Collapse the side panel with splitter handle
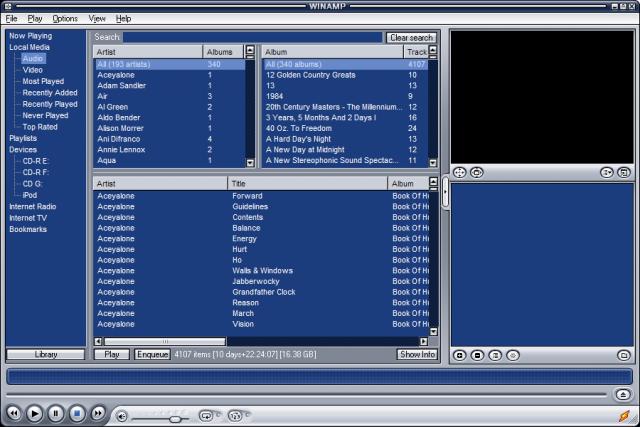Image resolution: width=640 pixels, height=427 pixels. click(x=445, y=192)
